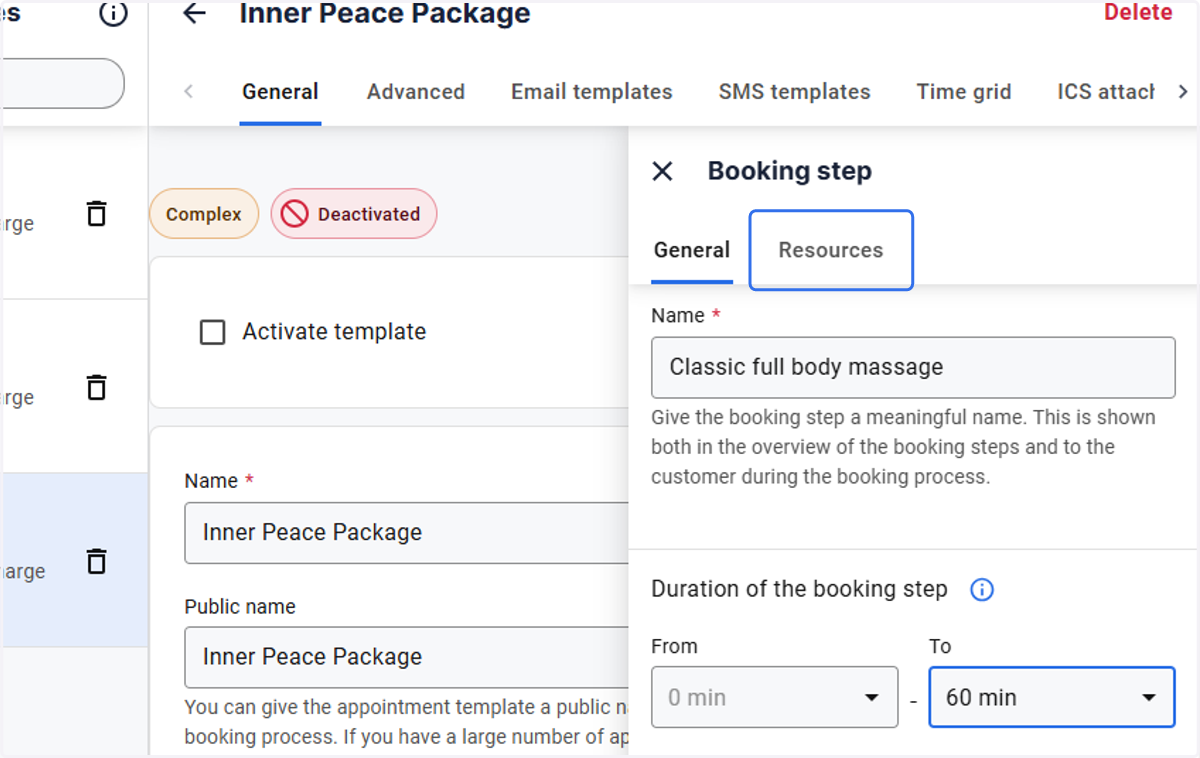Show info about booking step duration
The width and height of the screenshot is (1200, 758).
pos(982,590)
